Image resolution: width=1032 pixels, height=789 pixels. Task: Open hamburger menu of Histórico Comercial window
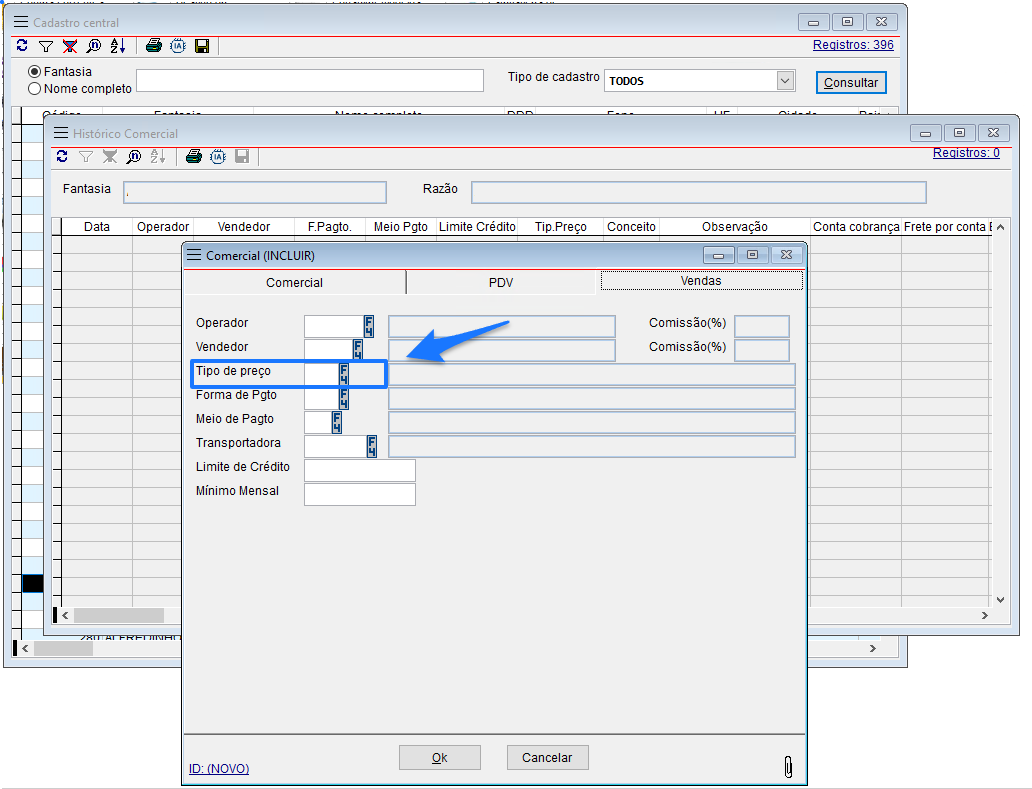(x=60, y=133)
